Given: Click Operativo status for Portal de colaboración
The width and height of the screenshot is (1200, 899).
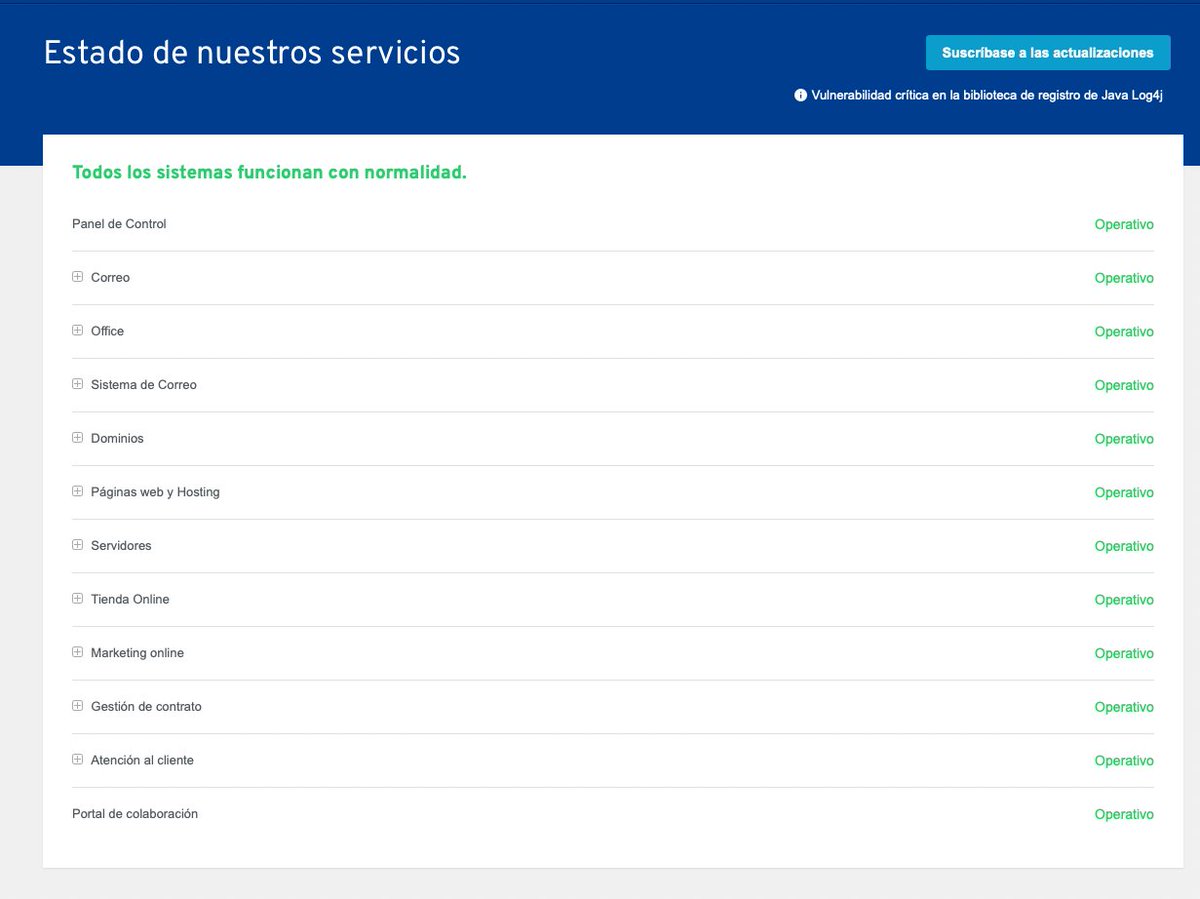Looking at the screenshot, I should (1124, 815).
